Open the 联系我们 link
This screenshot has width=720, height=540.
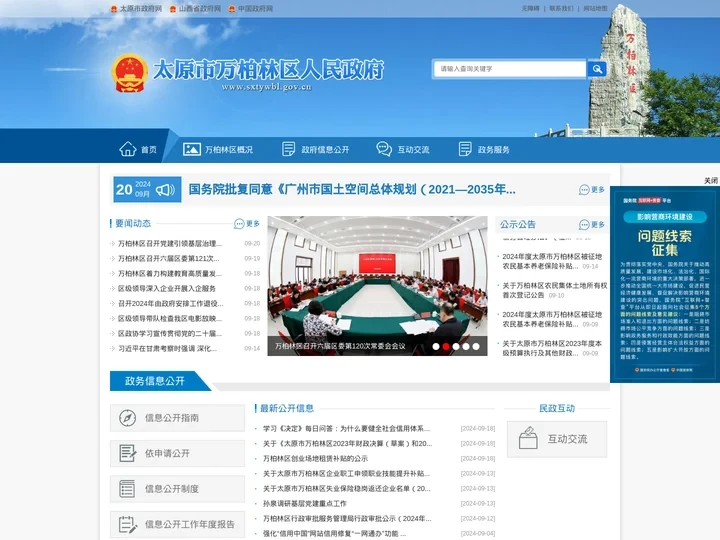tap(561, 8)
